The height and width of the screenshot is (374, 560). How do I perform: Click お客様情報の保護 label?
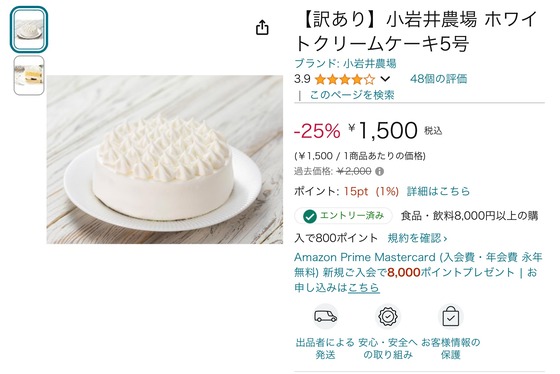pos(450,349)
